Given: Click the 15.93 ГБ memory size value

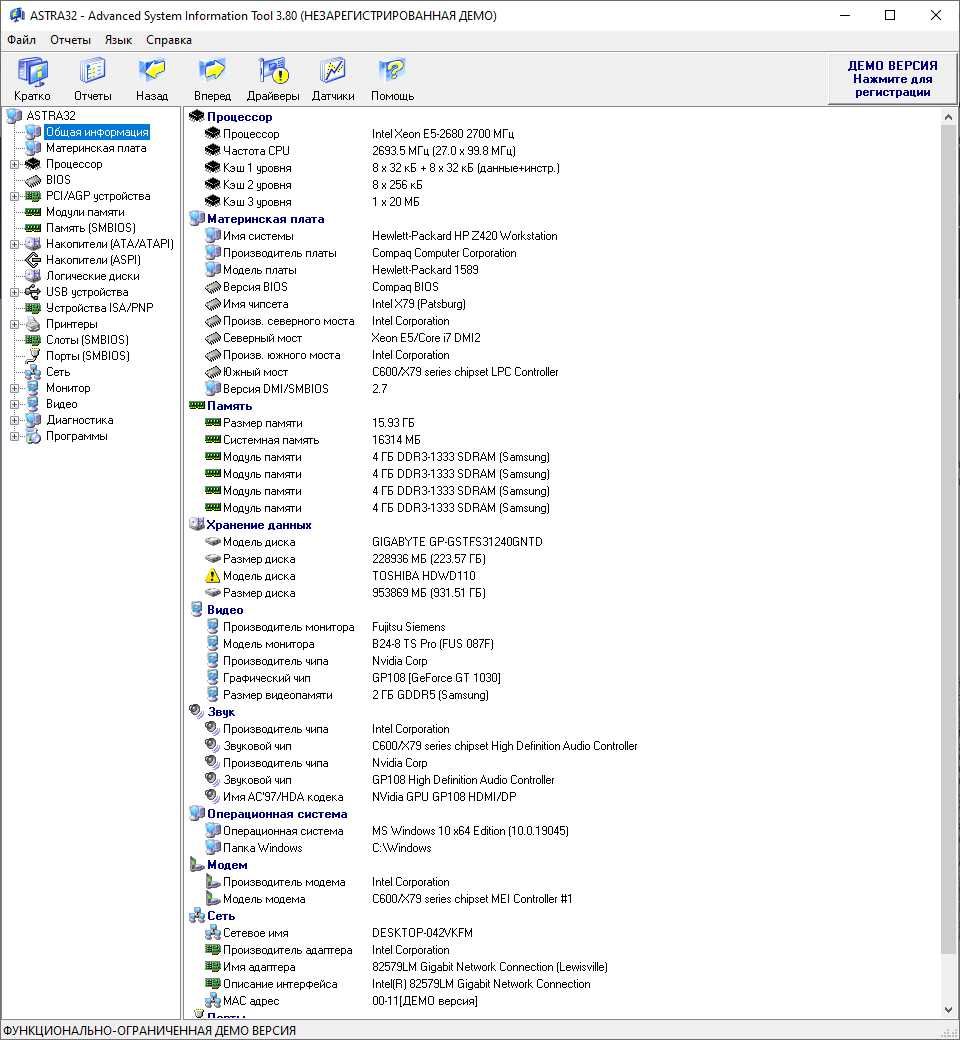Looking at the screenshot, I should coord(393,423).
